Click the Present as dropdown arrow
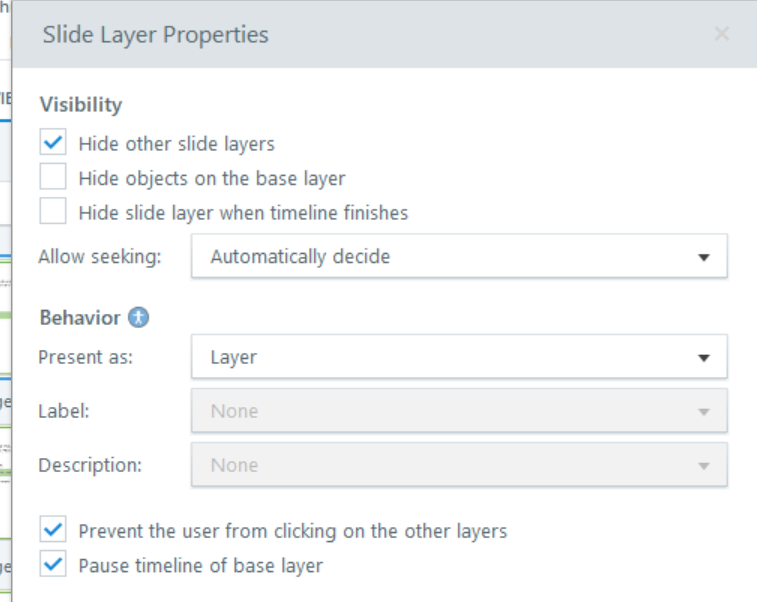 pos(704,358)
